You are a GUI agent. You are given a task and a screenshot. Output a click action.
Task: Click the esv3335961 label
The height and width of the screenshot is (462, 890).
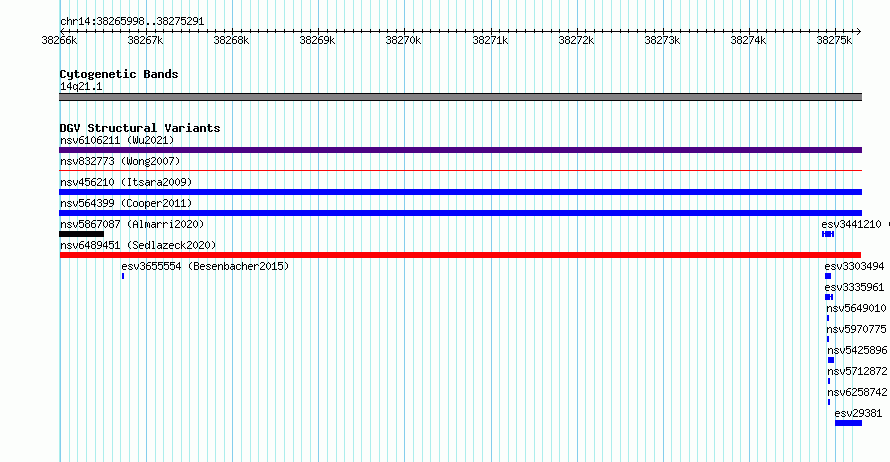tap(854, 287)
